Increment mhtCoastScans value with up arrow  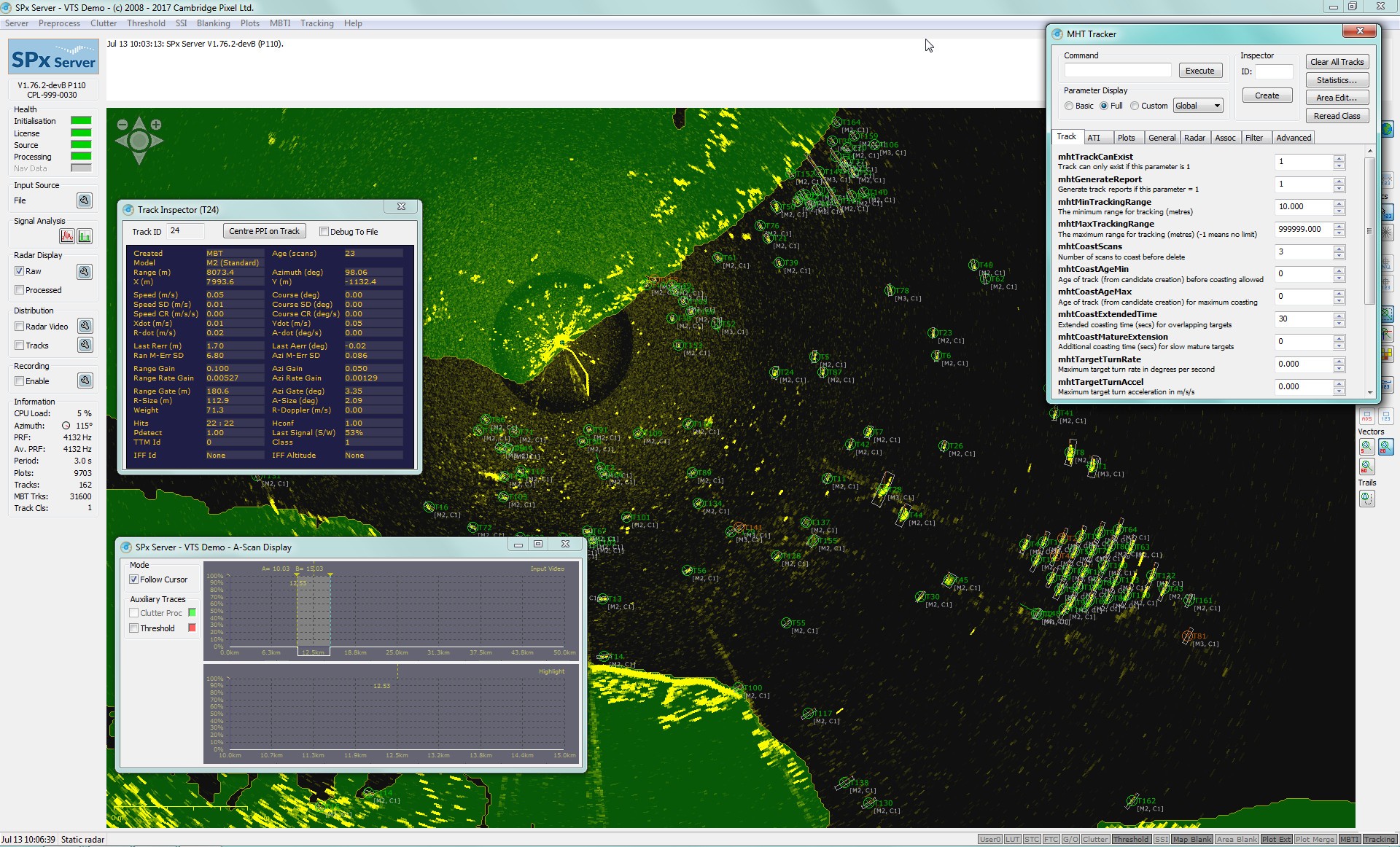[1339, 248]
